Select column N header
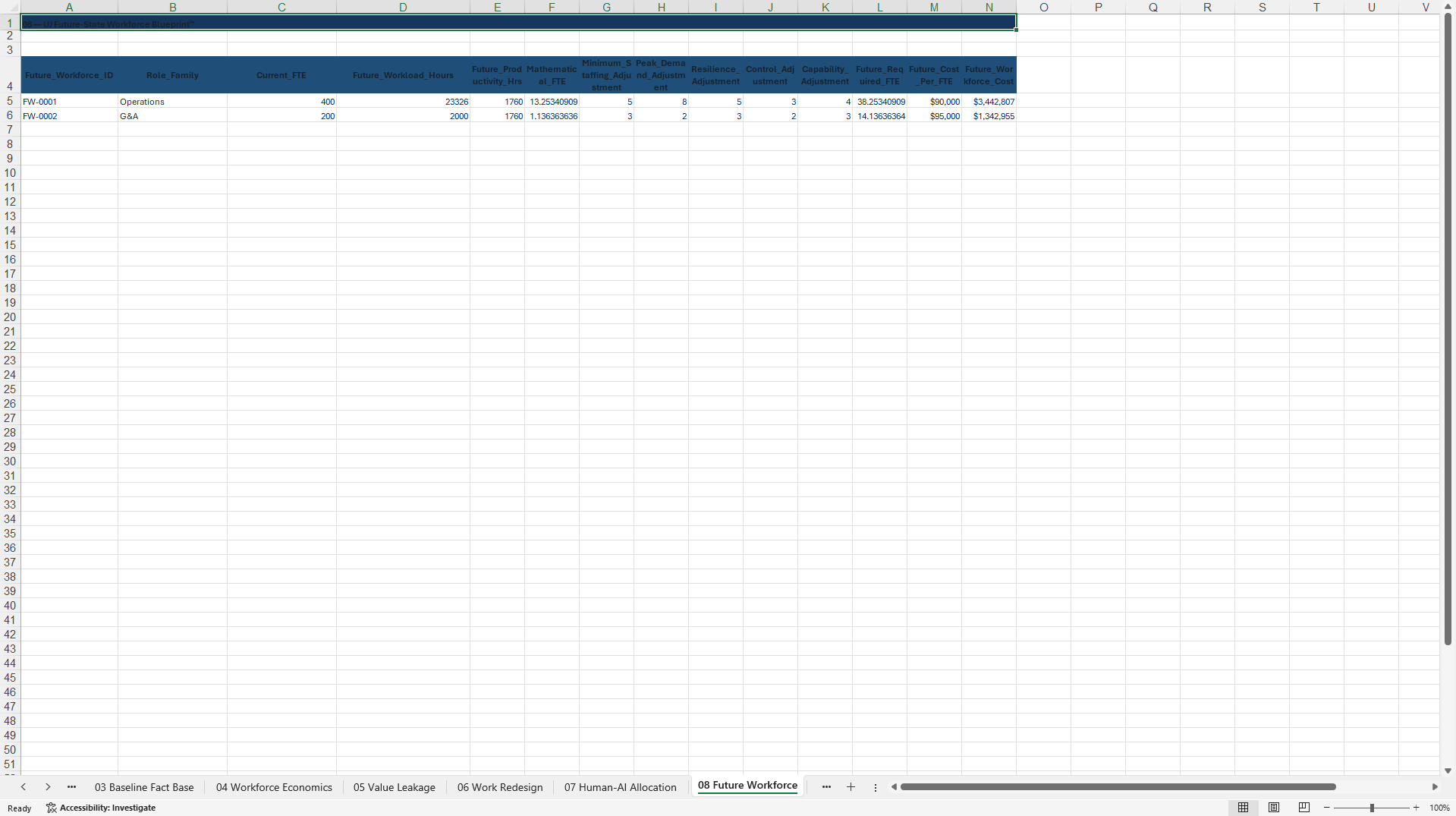This screenshot has width=1456, height=816. tap(989, 7)
